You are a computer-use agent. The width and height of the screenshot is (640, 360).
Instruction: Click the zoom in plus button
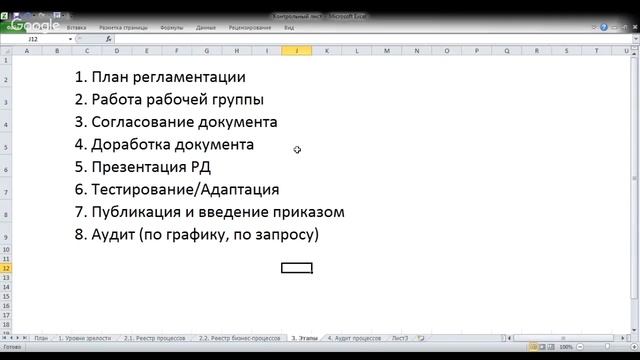click(634, 347)
